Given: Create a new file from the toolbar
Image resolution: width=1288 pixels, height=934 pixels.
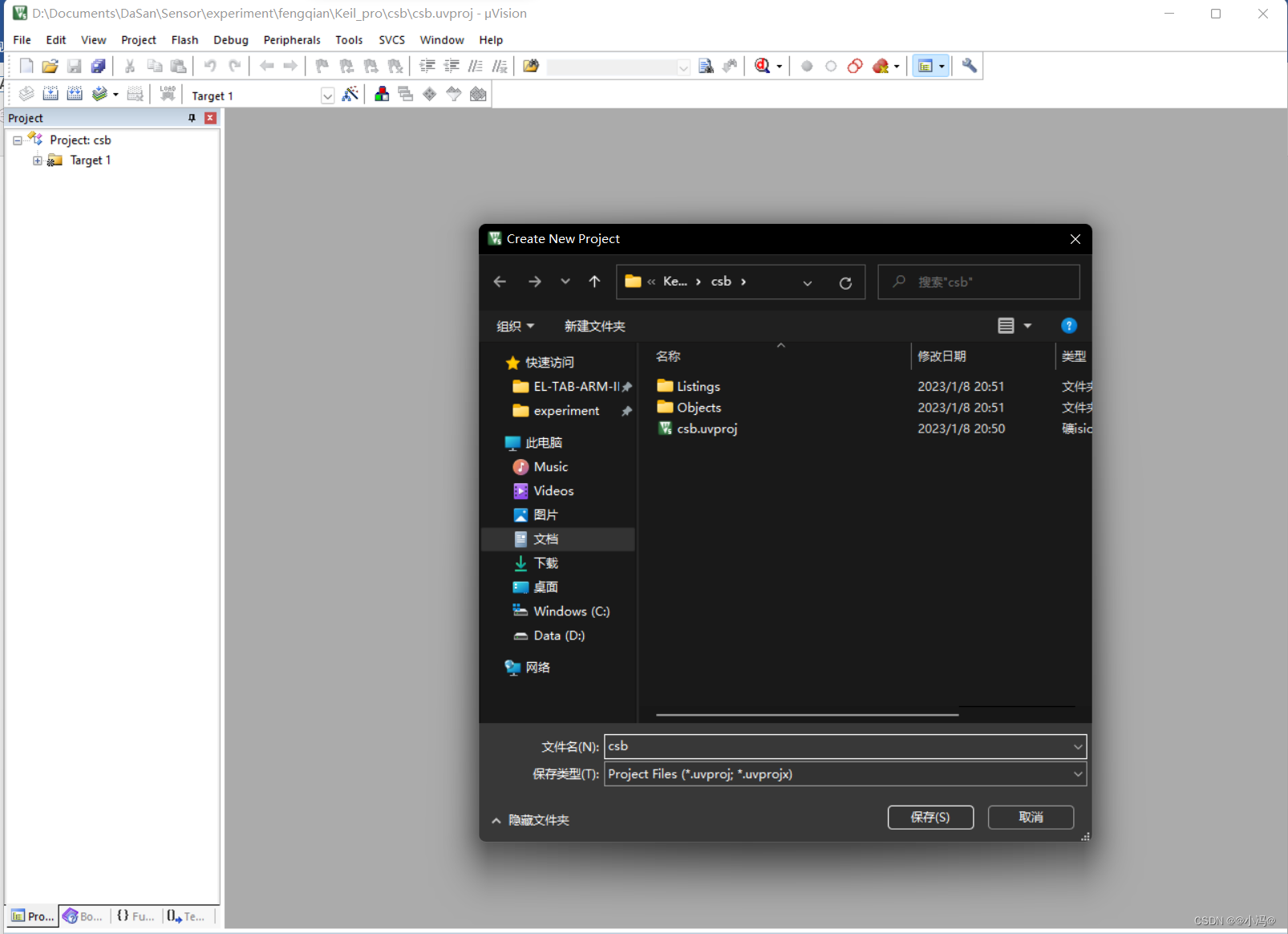Looking at the screenshot, I should click(26, 66).
